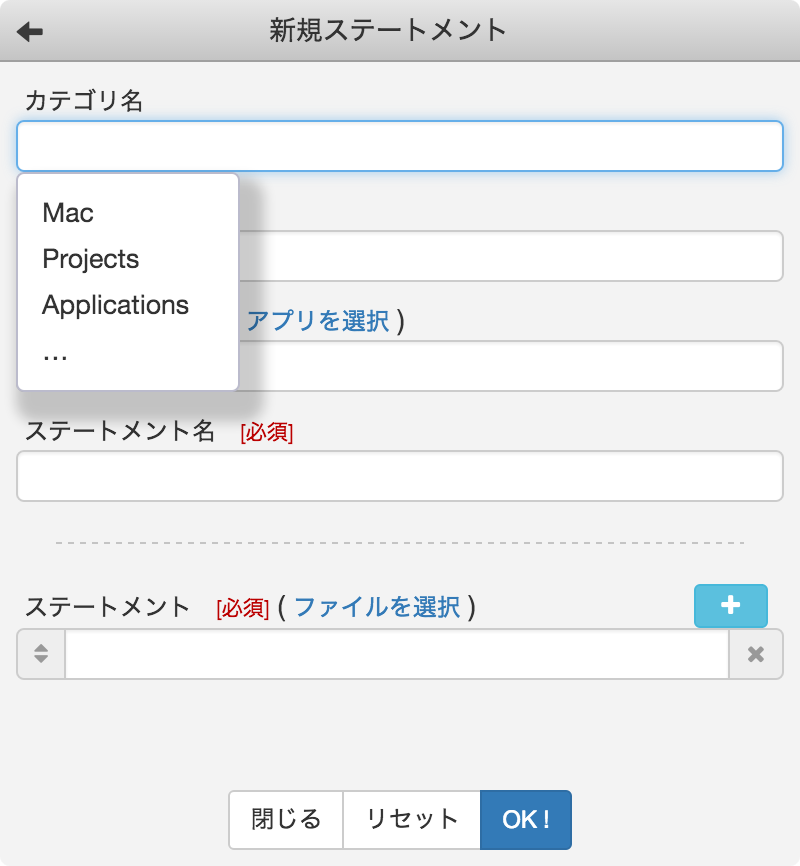Image resolution: width=800 pixels, height=866 pixels.
Task: Click the text field under アプリを選択
Action: pyautogui.click(x=510, y=366)
